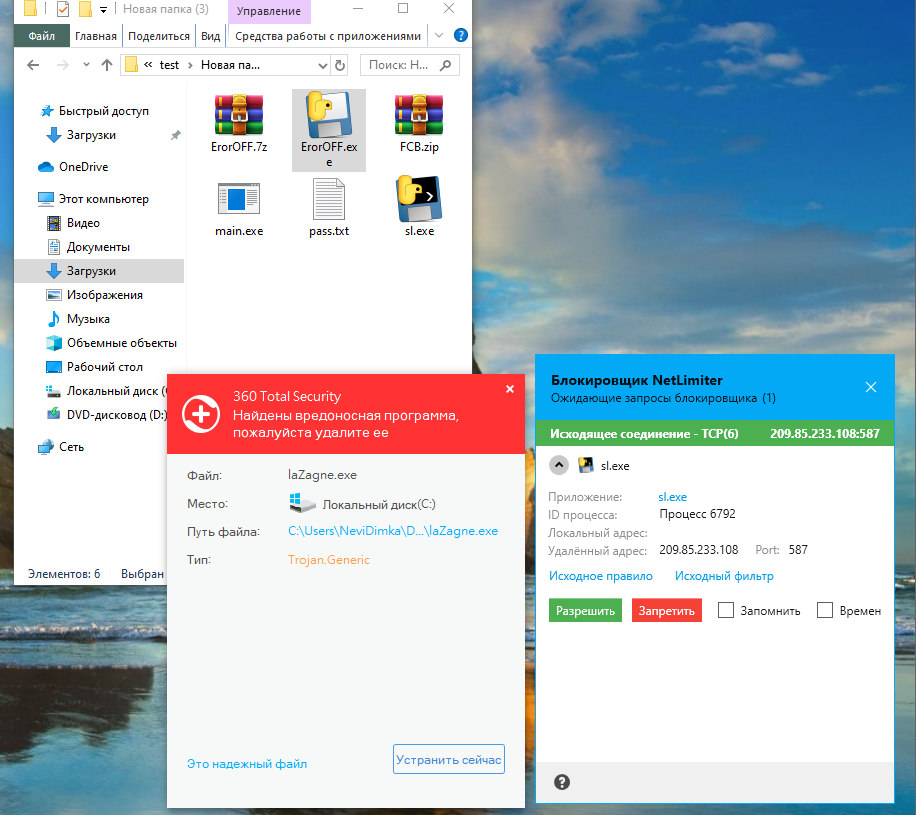Go up one folder level
Image resolution: width=916 pixels, height=815 pixels.
(106, 65)
